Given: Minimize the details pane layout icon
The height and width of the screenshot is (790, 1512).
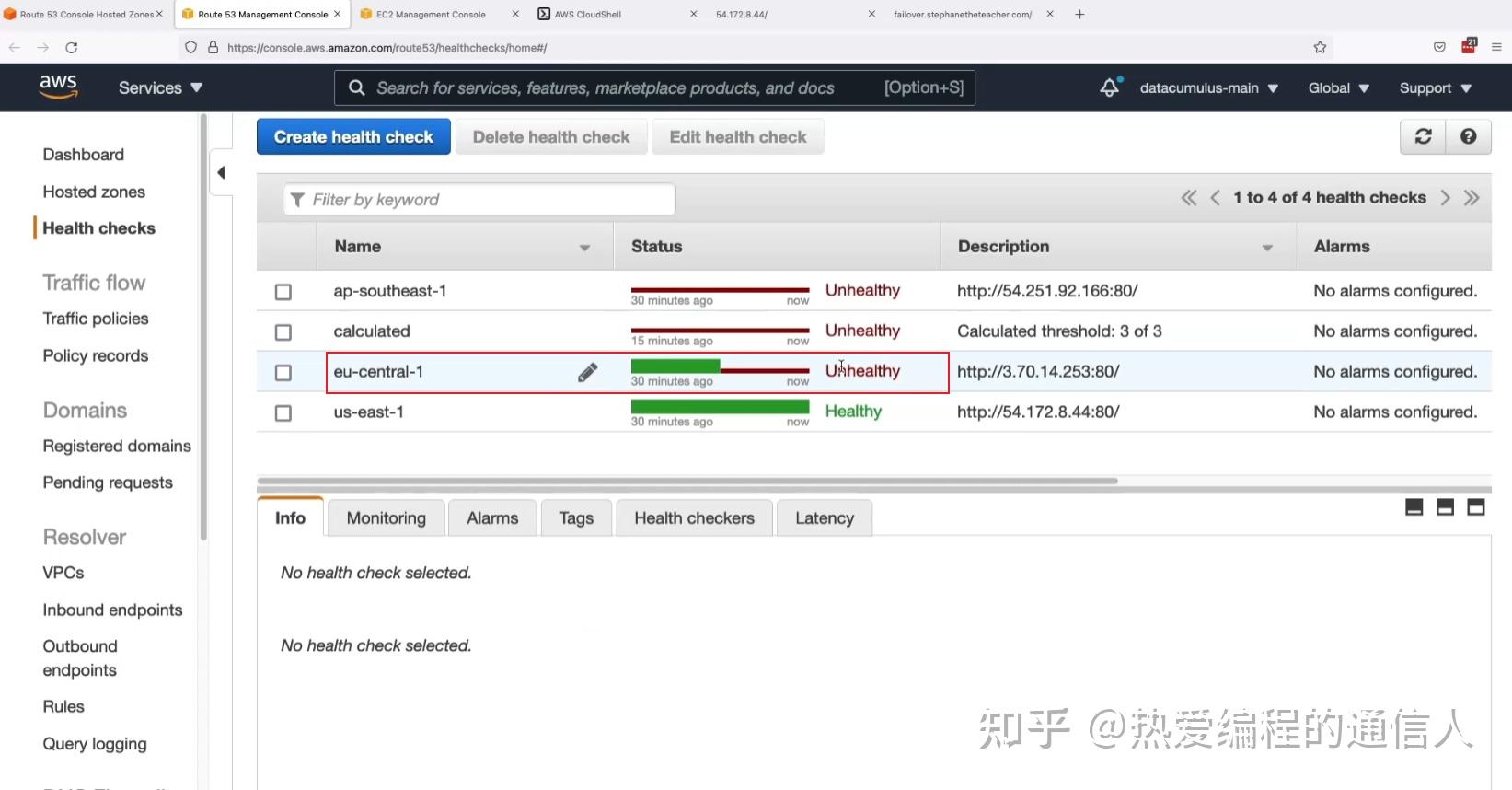Looking at the screenshot, I should point(1414,507).
